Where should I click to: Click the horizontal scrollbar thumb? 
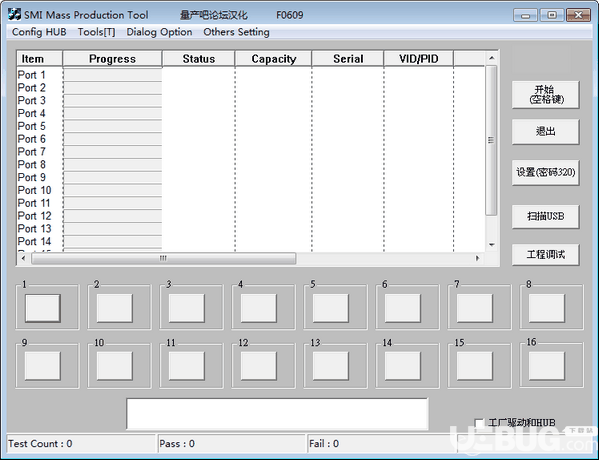(164, 258)
